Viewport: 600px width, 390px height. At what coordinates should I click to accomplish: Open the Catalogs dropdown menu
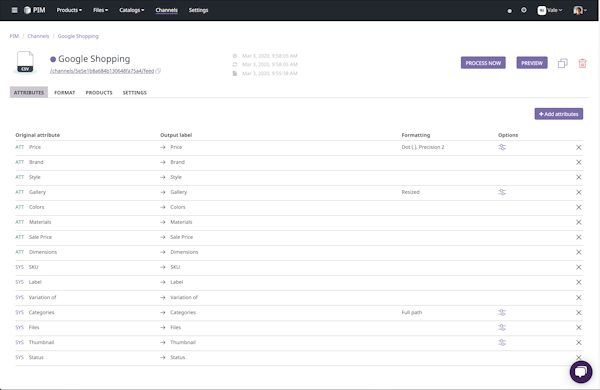(x=132, y=10)
